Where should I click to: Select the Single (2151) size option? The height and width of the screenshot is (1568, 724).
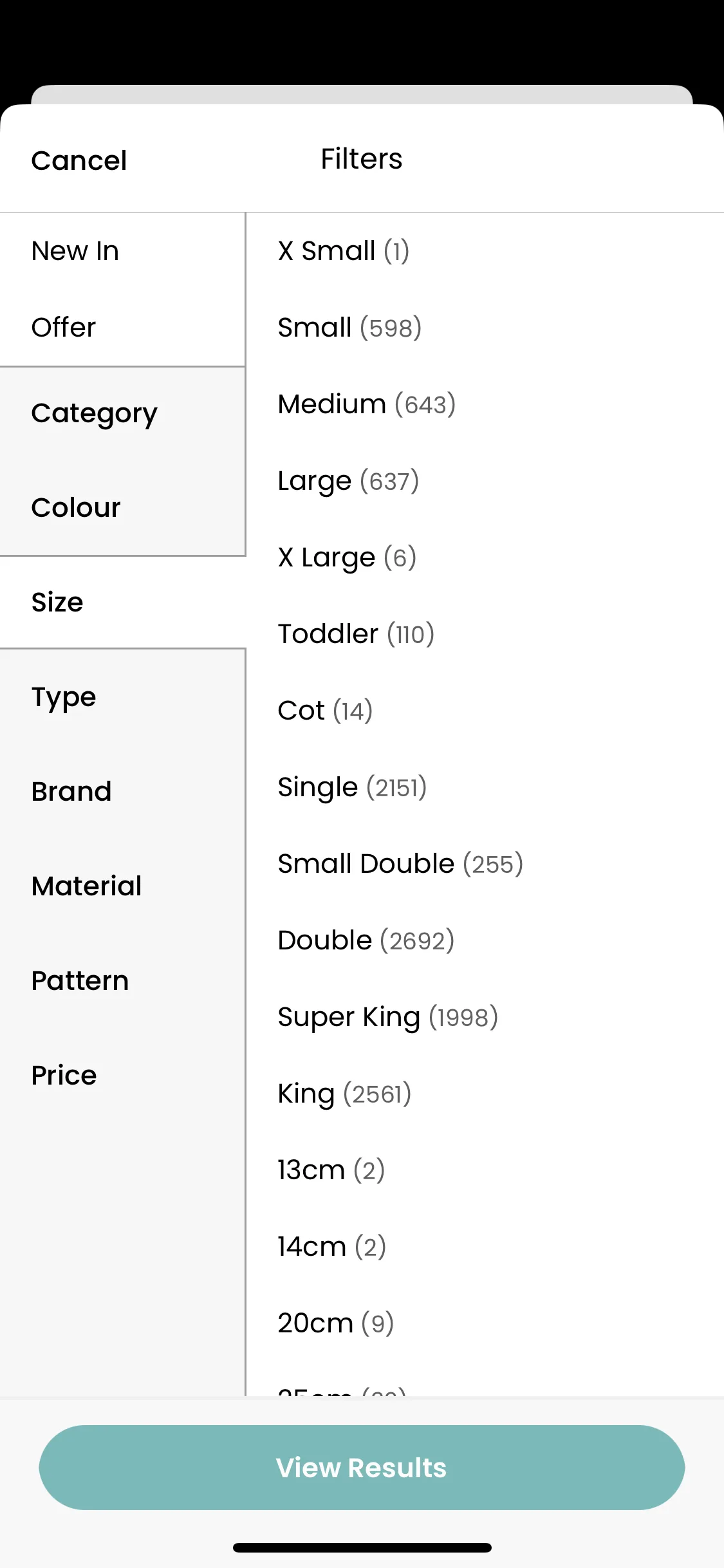[x=485, y=787]
